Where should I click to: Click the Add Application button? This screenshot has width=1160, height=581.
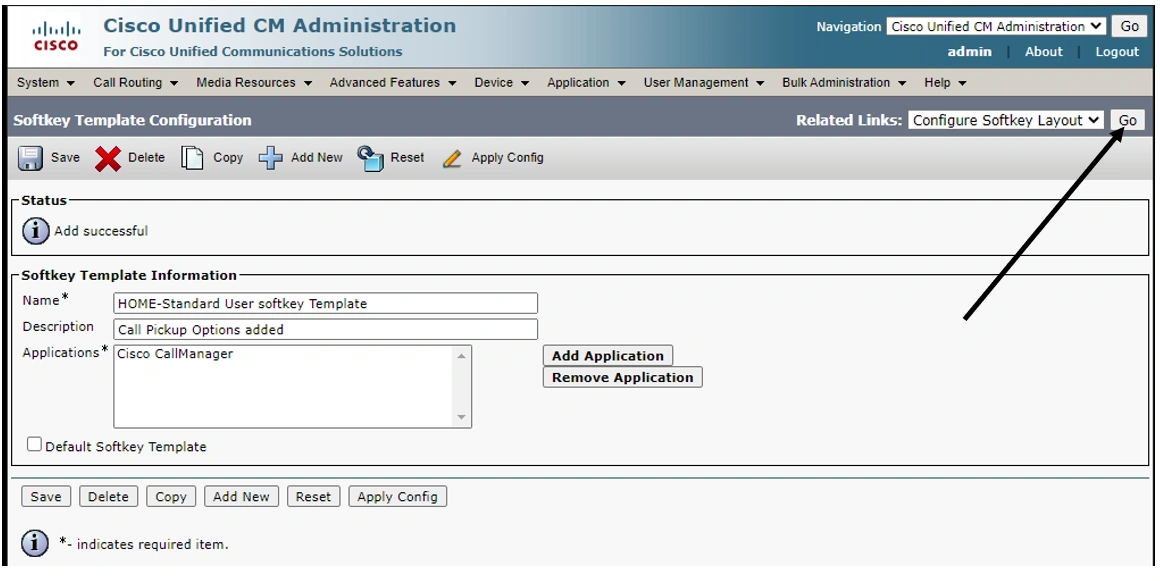(607, 355)
